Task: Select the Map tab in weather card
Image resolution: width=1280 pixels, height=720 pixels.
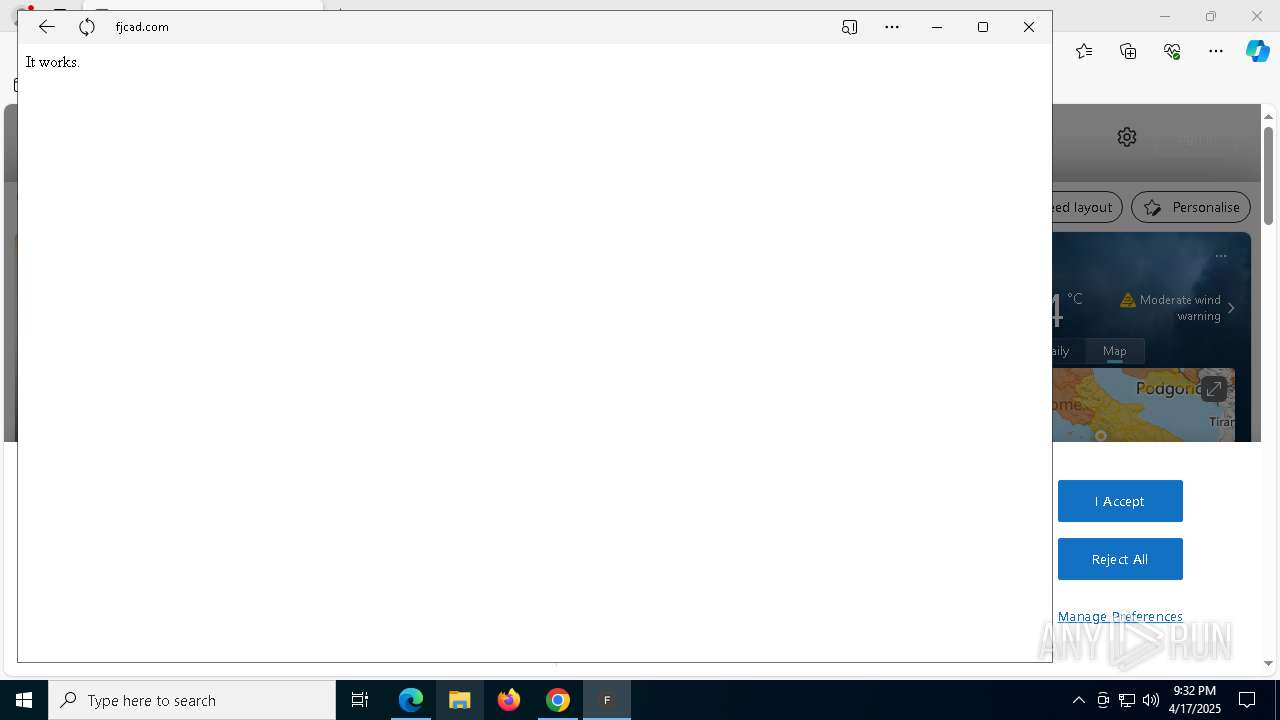Action: [x=1115, y=351]
